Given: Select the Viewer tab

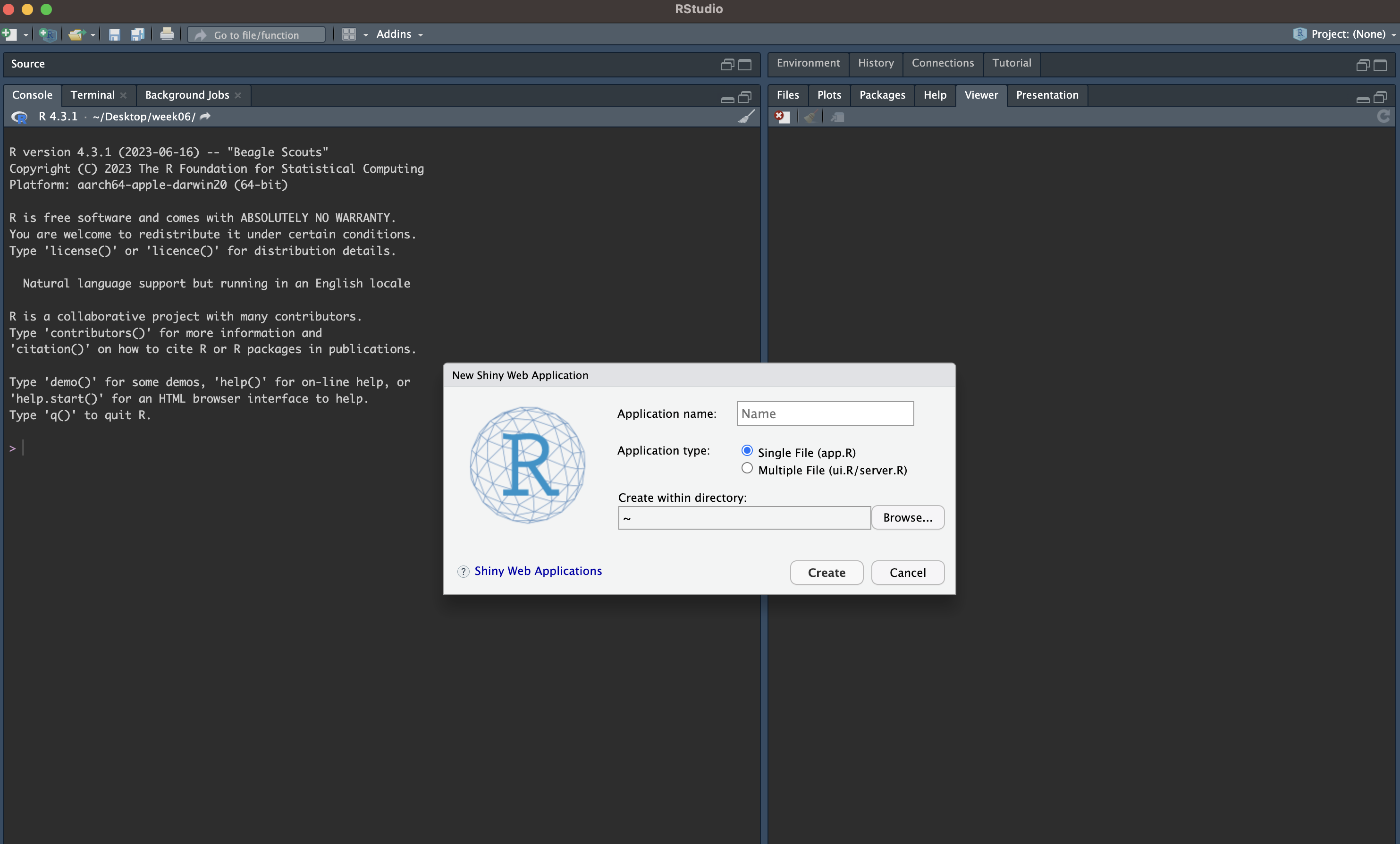Looking at the screenshot, I should (981, 95).
